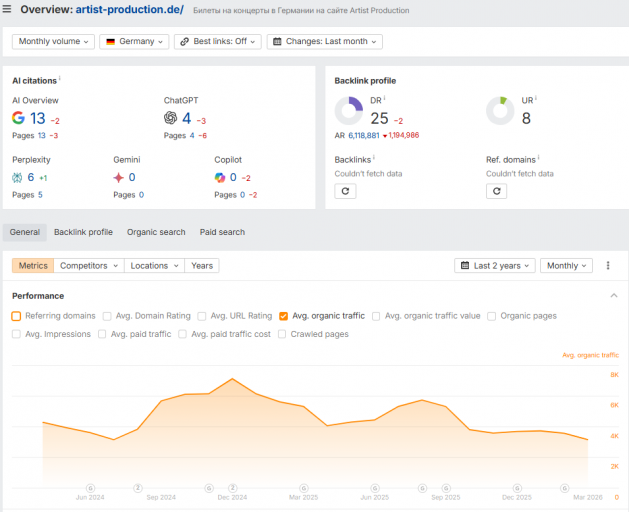The image size is (629, 512).
Task: Open the Monthly volume dropdown
Action: (53, 41)
